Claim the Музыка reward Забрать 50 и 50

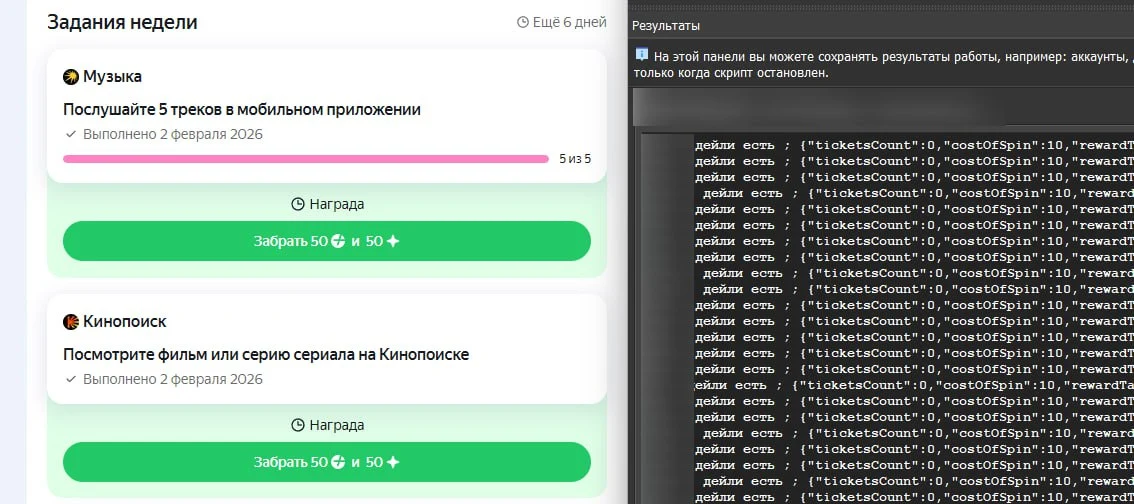pyautogui.click(x=327, y=242)
